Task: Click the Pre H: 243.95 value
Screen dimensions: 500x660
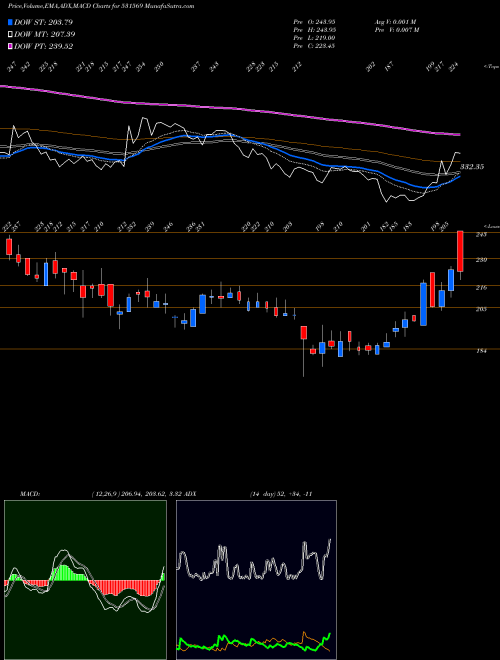Action: [x=314, y=29]
